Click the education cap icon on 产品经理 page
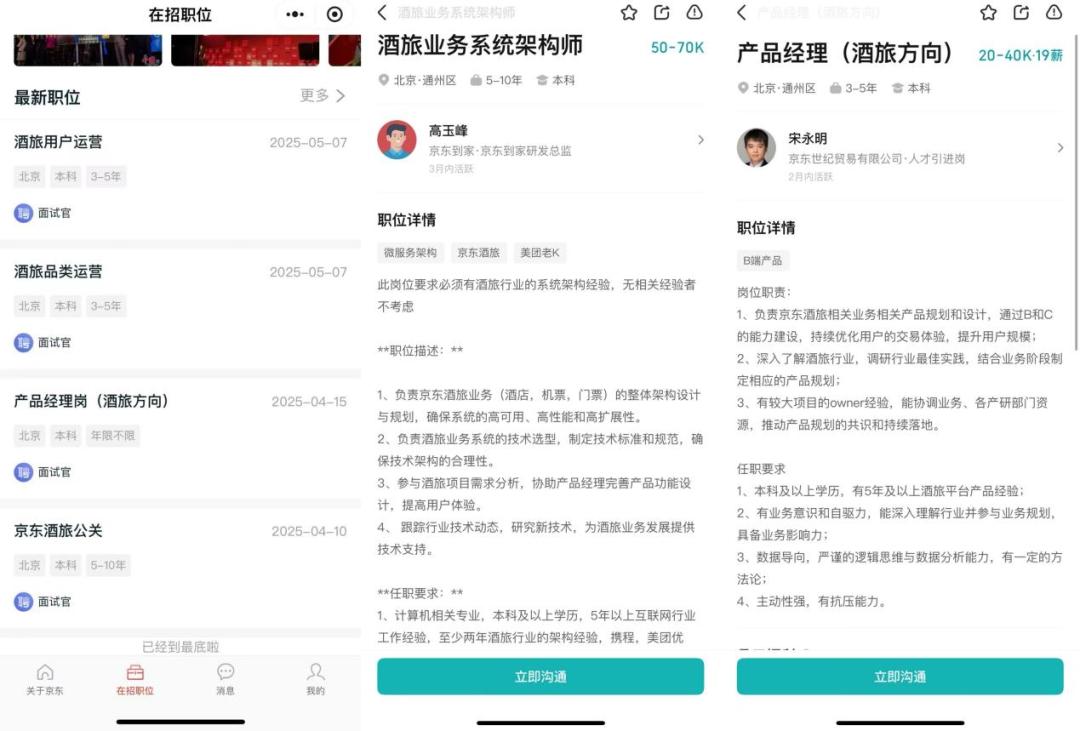Viewport: 1080px width, 731px height. 897,88
